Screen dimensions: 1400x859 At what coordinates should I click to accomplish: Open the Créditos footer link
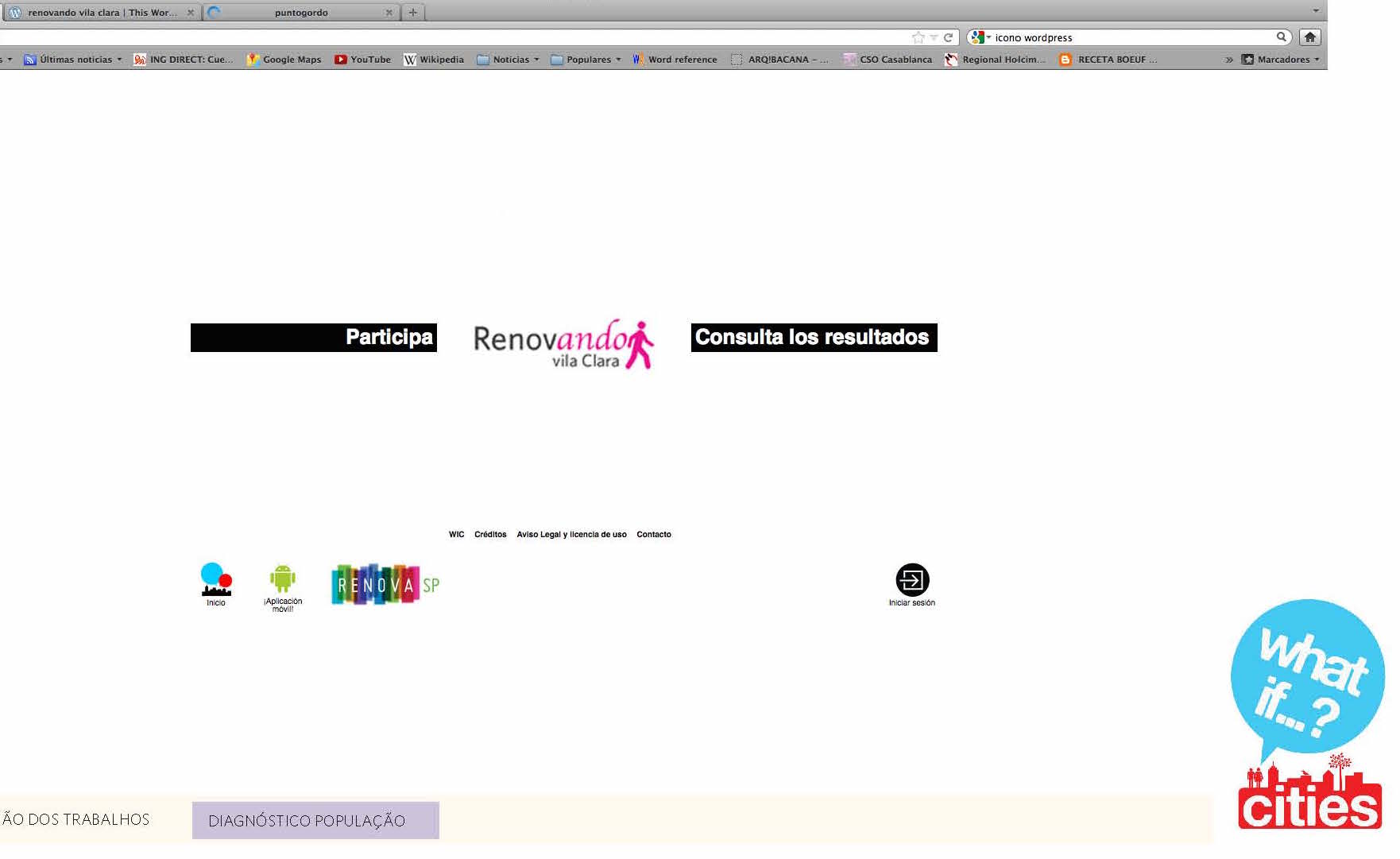[x=490, y=535]
